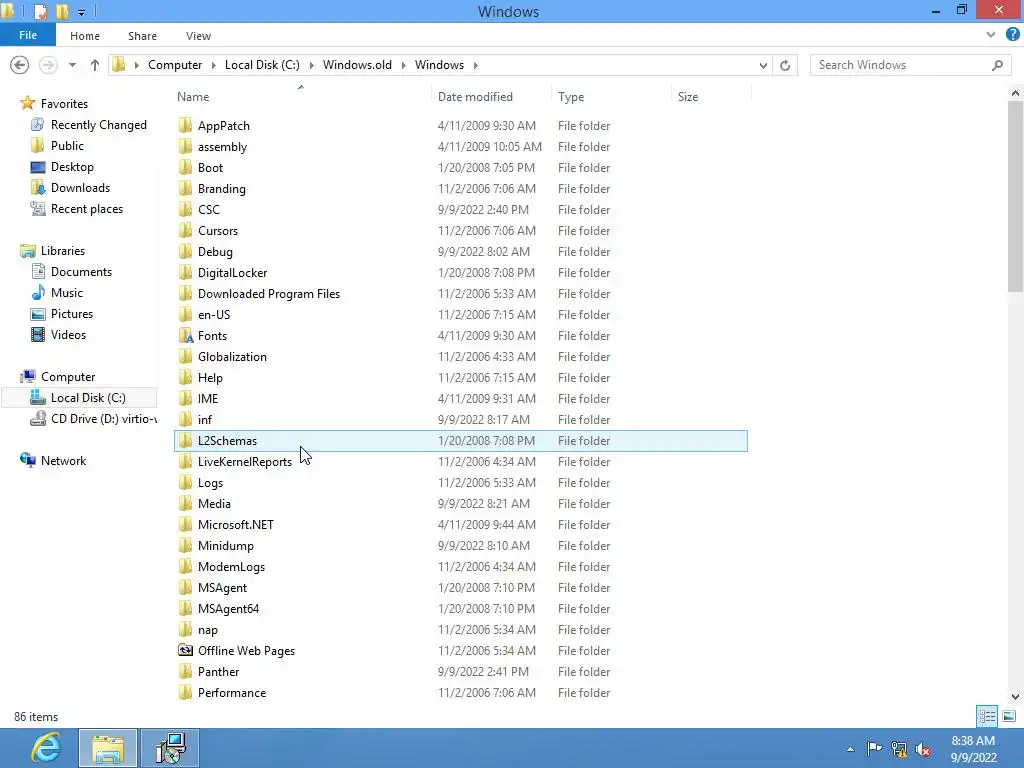Navigate to Local Disk (C:) breadcrumb
The width and height of the screenshot is (1024, 768).
262,65
